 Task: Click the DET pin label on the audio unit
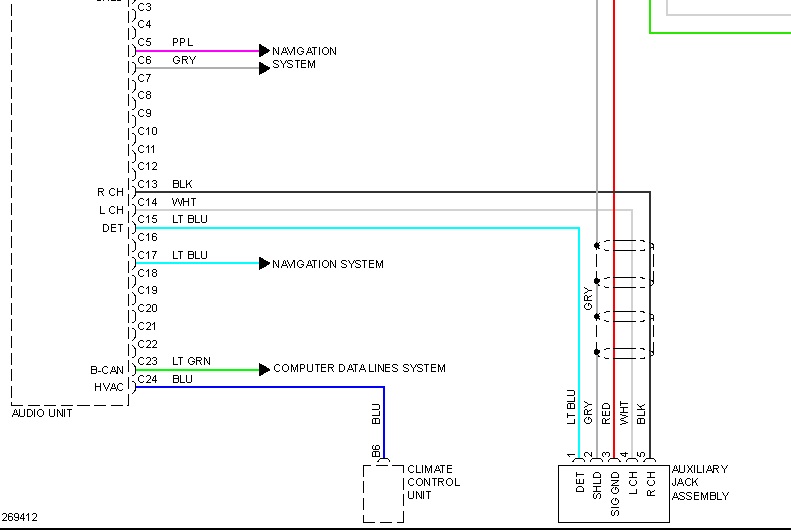click(112, 228)
